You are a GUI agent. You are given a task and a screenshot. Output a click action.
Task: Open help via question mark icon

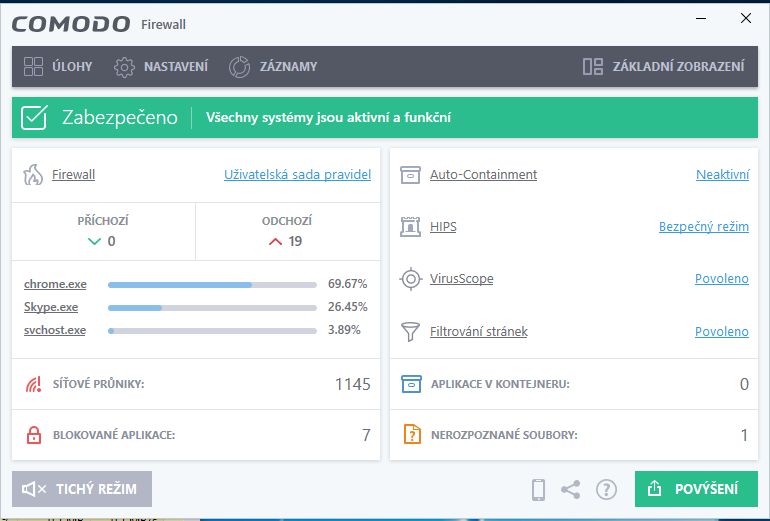606,489
